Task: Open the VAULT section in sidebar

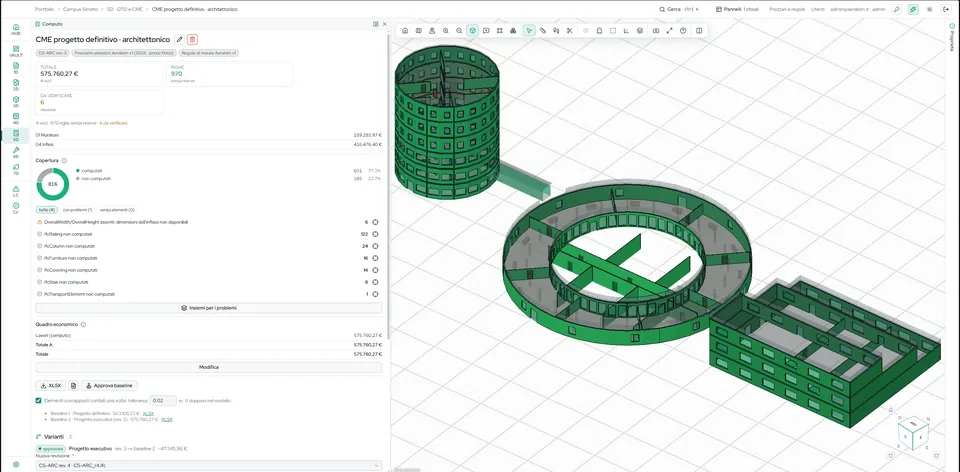Action: pyautogui.click(x=15, y=51)
